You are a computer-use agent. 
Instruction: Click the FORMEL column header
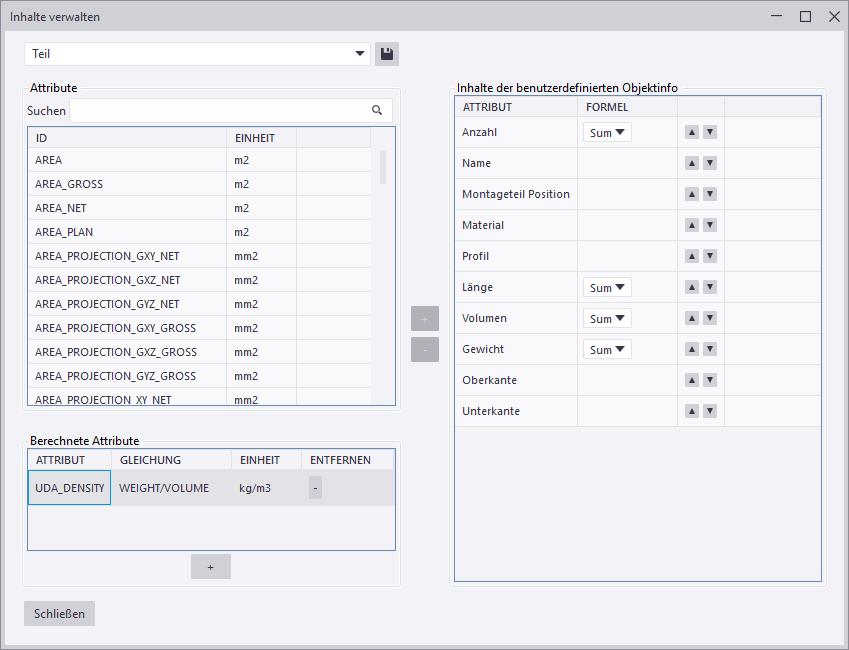pos(627,107)
